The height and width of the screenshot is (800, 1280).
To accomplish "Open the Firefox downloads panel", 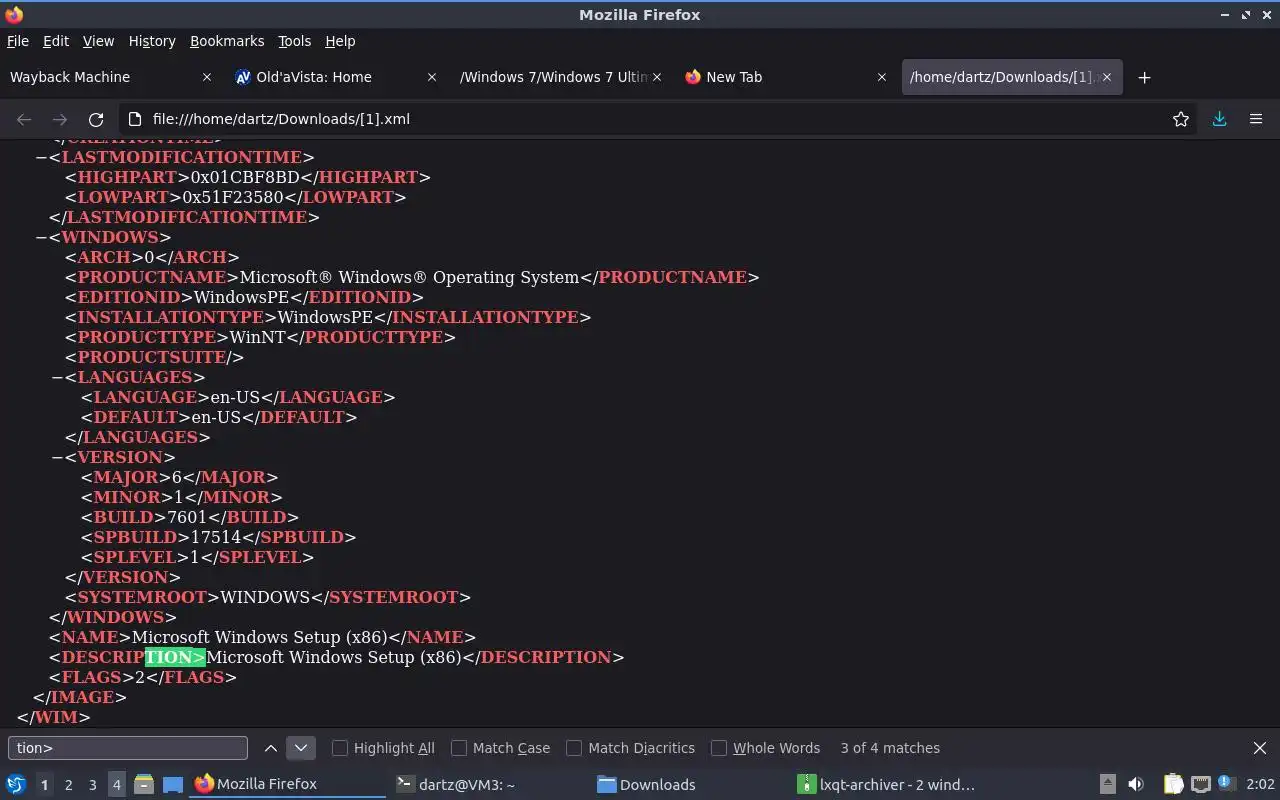I will (x=1220, y=119).
